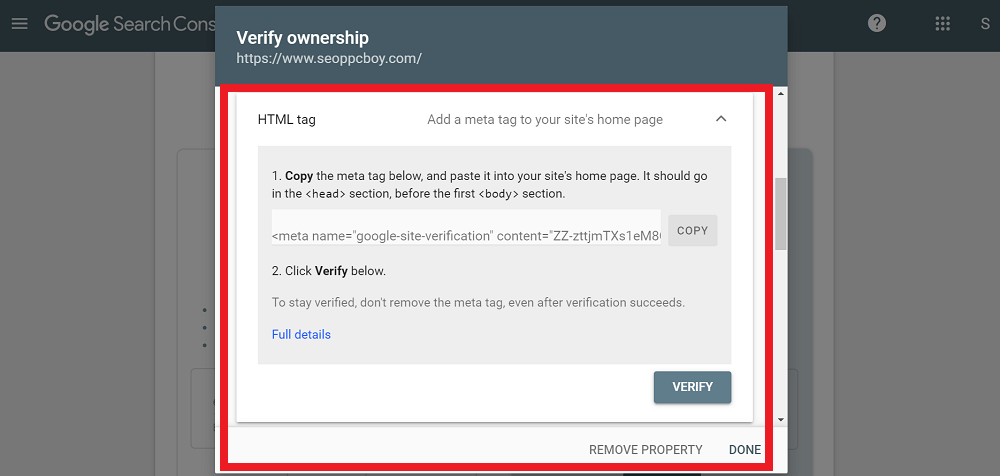Click REMOVE PROPERTY in the dialog footer

(645, 450)
